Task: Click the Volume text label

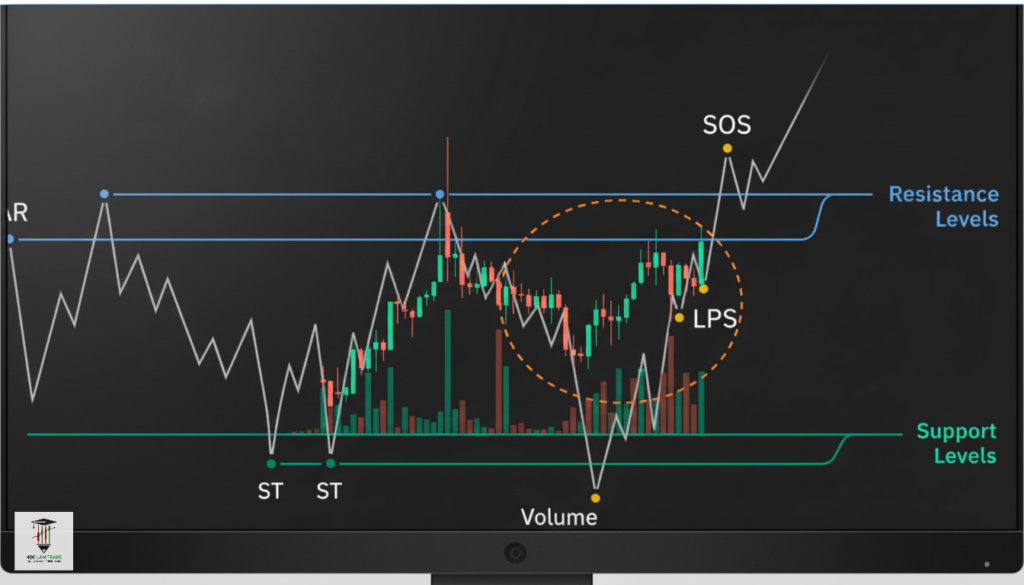Action: [559, 517]
